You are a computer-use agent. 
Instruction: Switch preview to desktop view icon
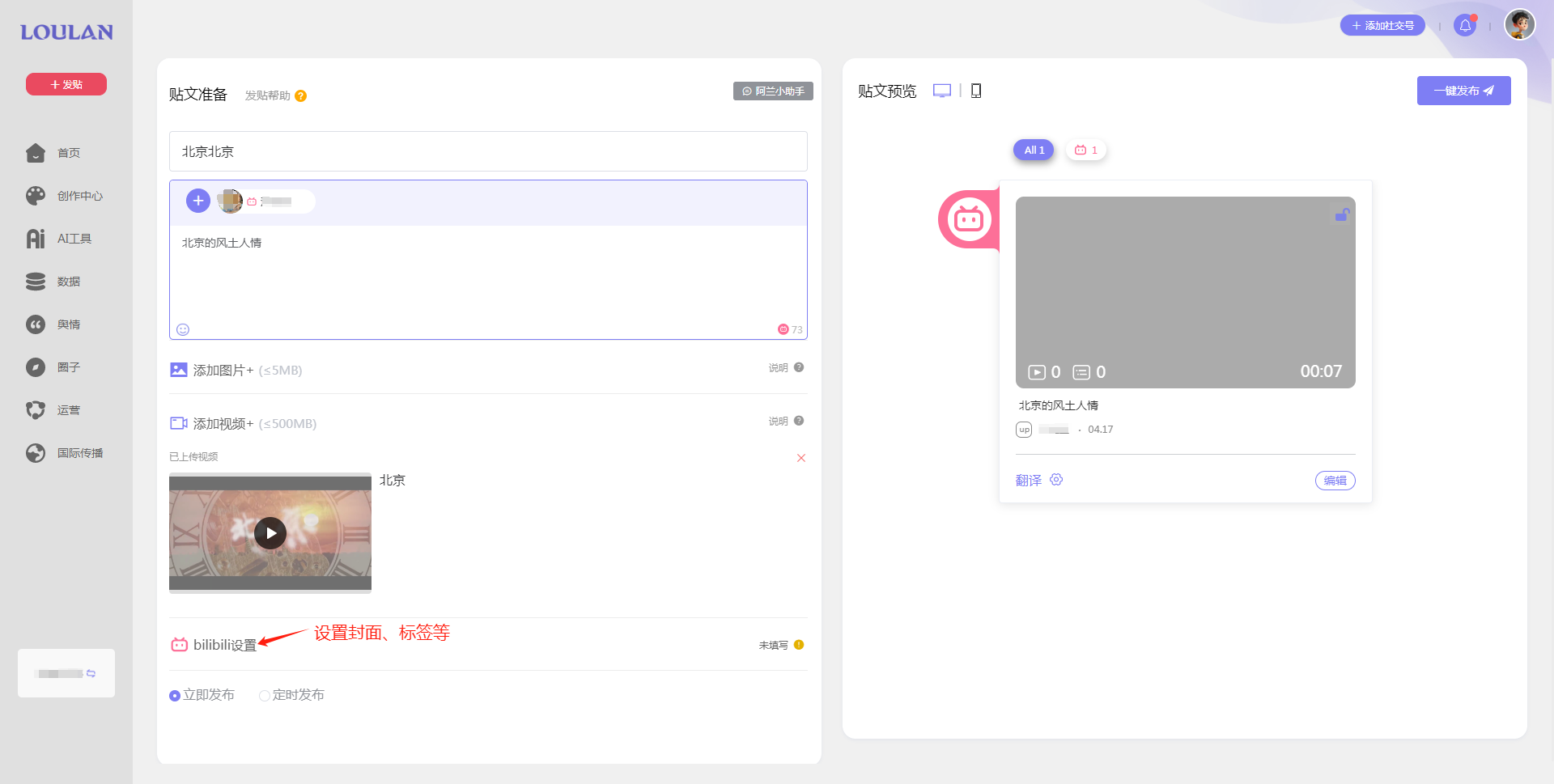pos(942,91)
